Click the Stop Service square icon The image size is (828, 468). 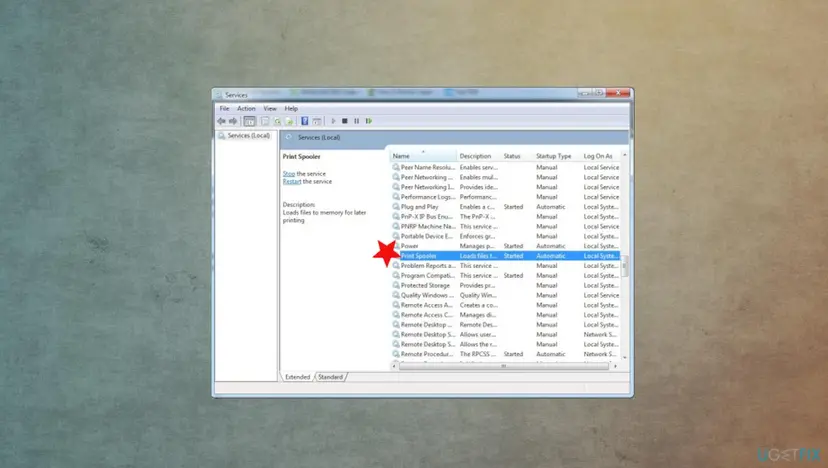pos(345,121)
